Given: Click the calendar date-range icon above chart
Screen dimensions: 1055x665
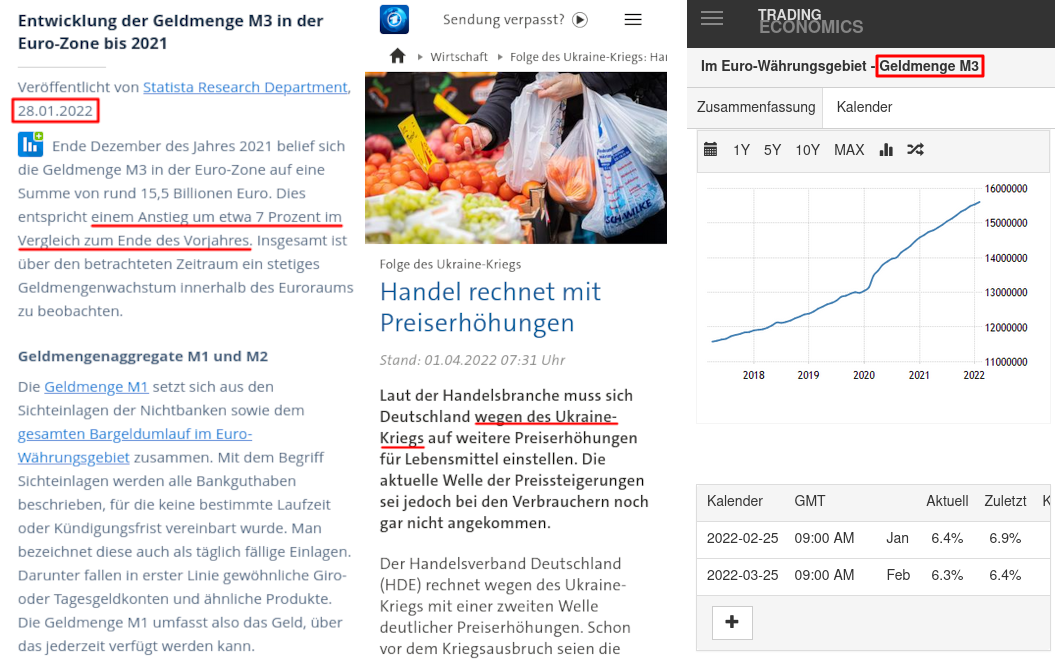Looking at the screenshot, I should coord(711,150).
